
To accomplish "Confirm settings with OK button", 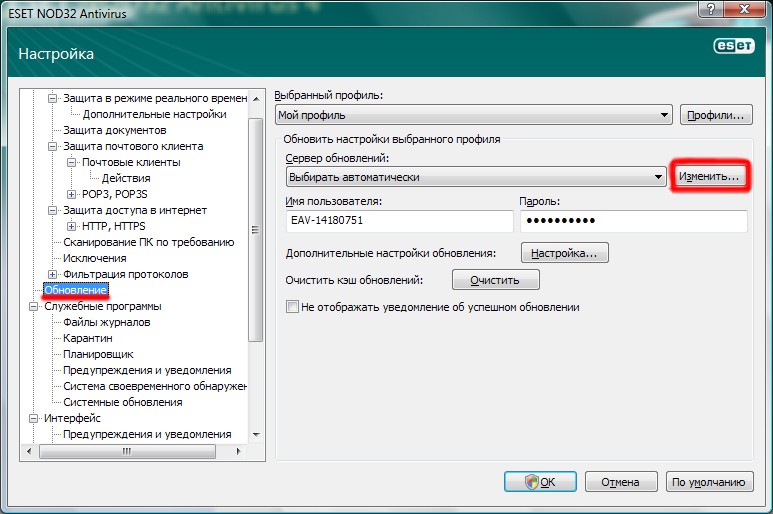I will (x=540, y=481).
